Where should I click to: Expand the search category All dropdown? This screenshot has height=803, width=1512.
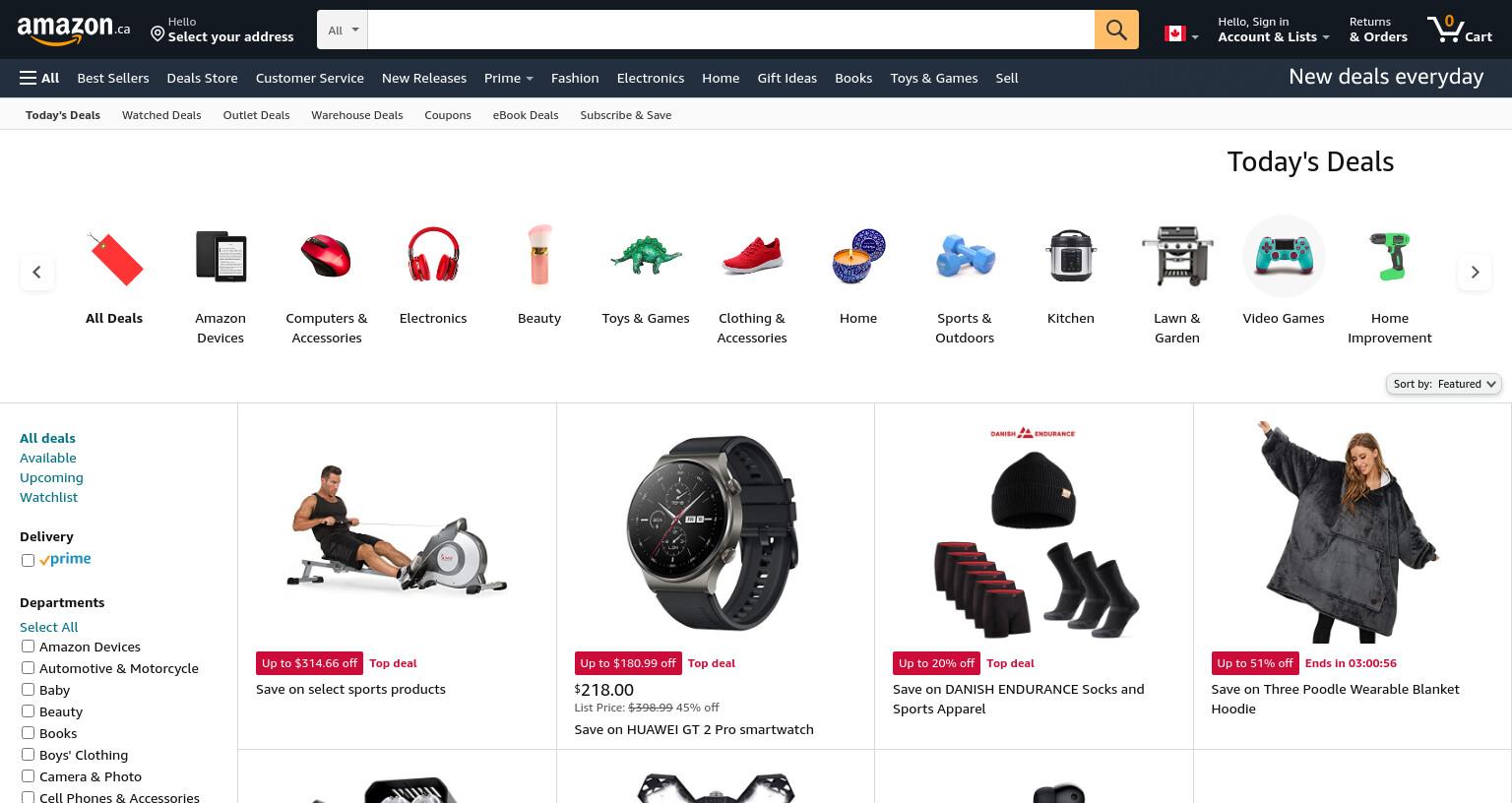click(343, 30)
